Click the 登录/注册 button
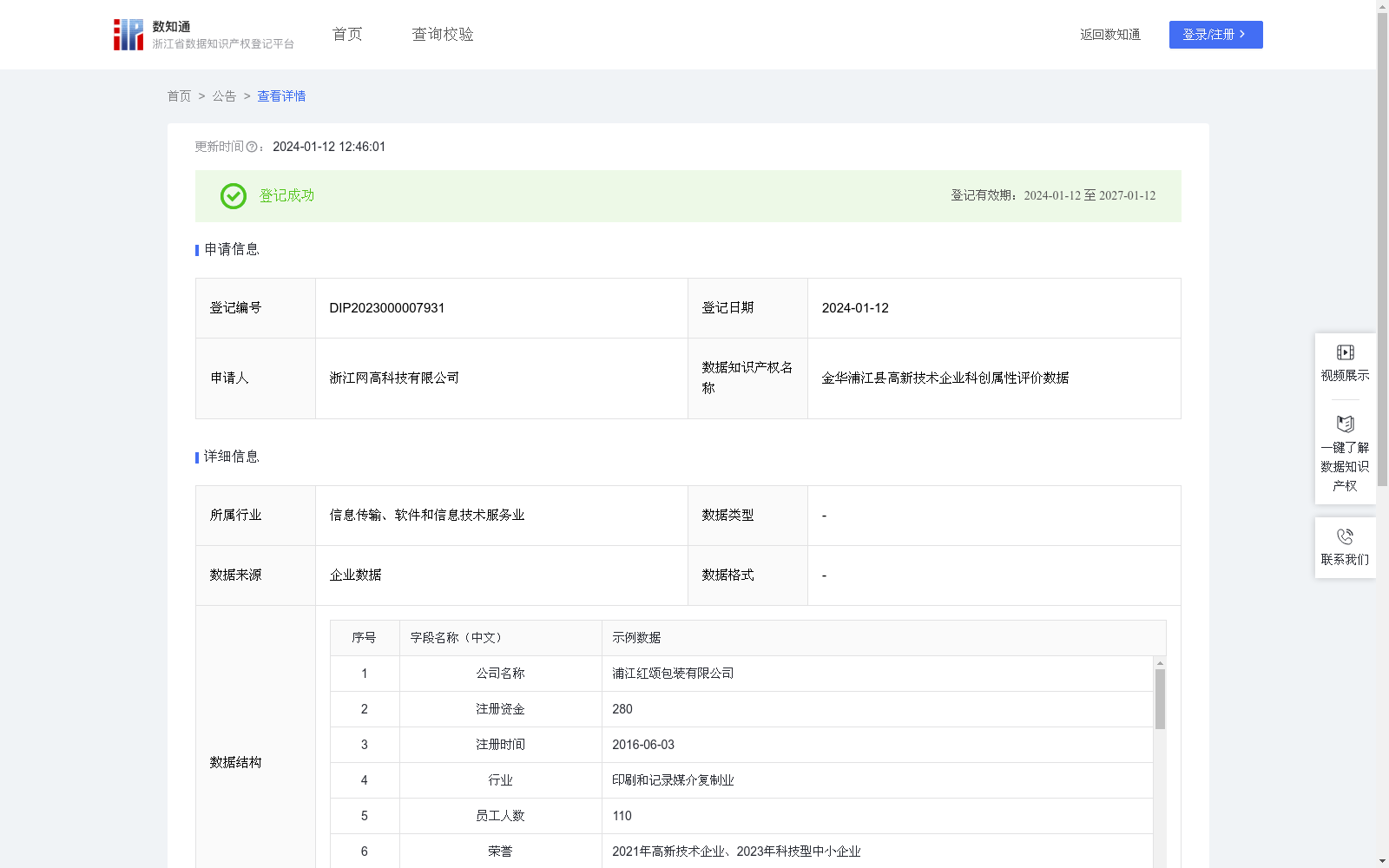 click(x=1215, y=35)
